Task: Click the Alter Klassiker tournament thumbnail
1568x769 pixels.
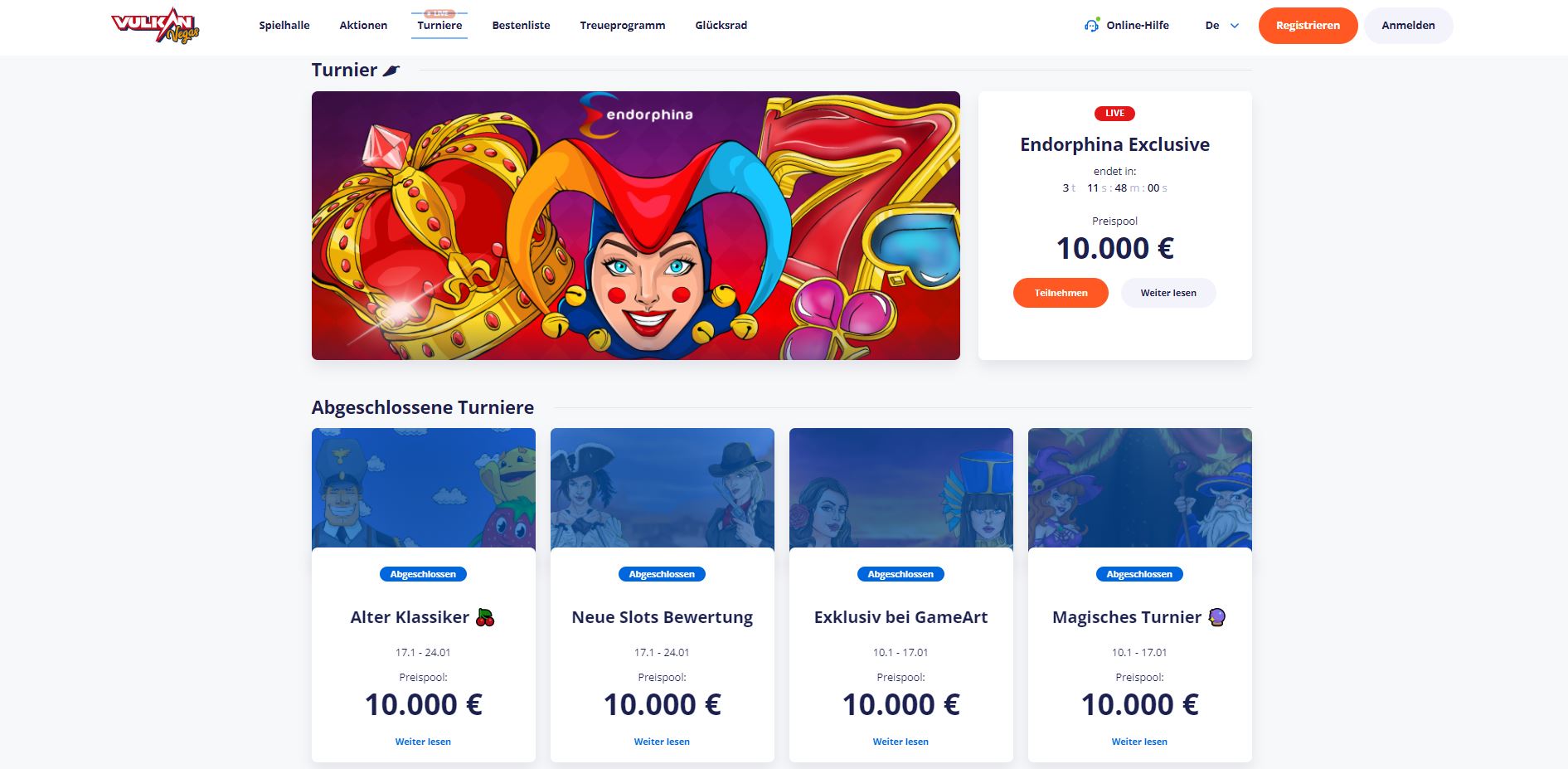Action: [x=424, y=489]
